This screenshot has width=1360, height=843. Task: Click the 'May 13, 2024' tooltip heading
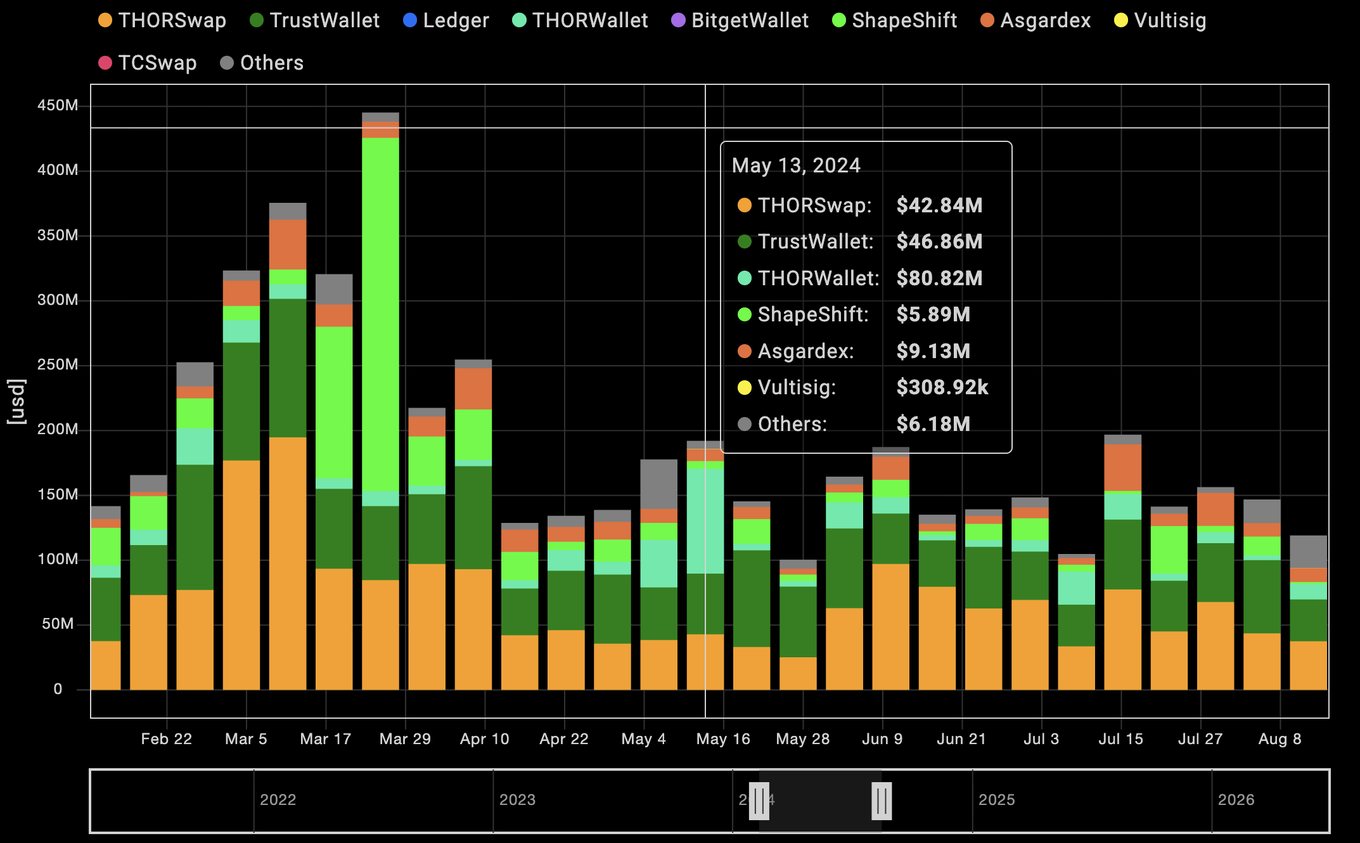click(x=796, y=166)
